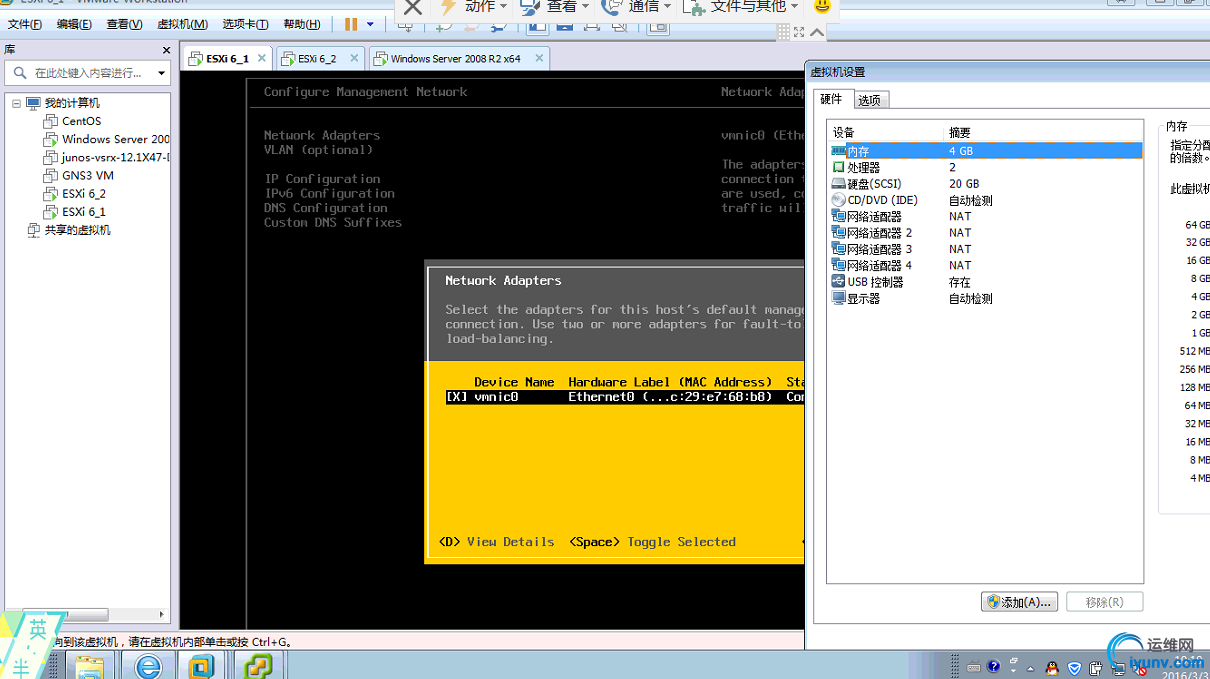This screenshot has width=1210, height=679.
Task: Close the remote control toolbar with X icon
Action: pos(412,7)
